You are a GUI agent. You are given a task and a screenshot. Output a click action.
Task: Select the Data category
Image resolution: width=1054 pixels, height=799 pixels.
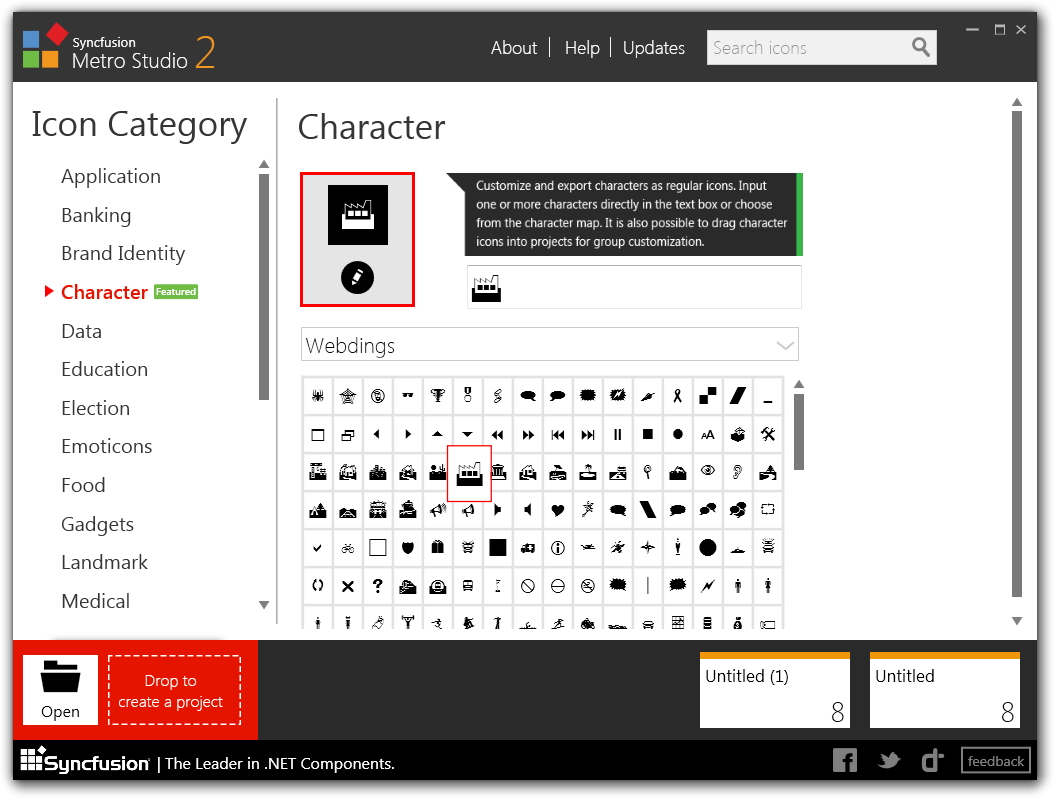(x=81, y=331)
